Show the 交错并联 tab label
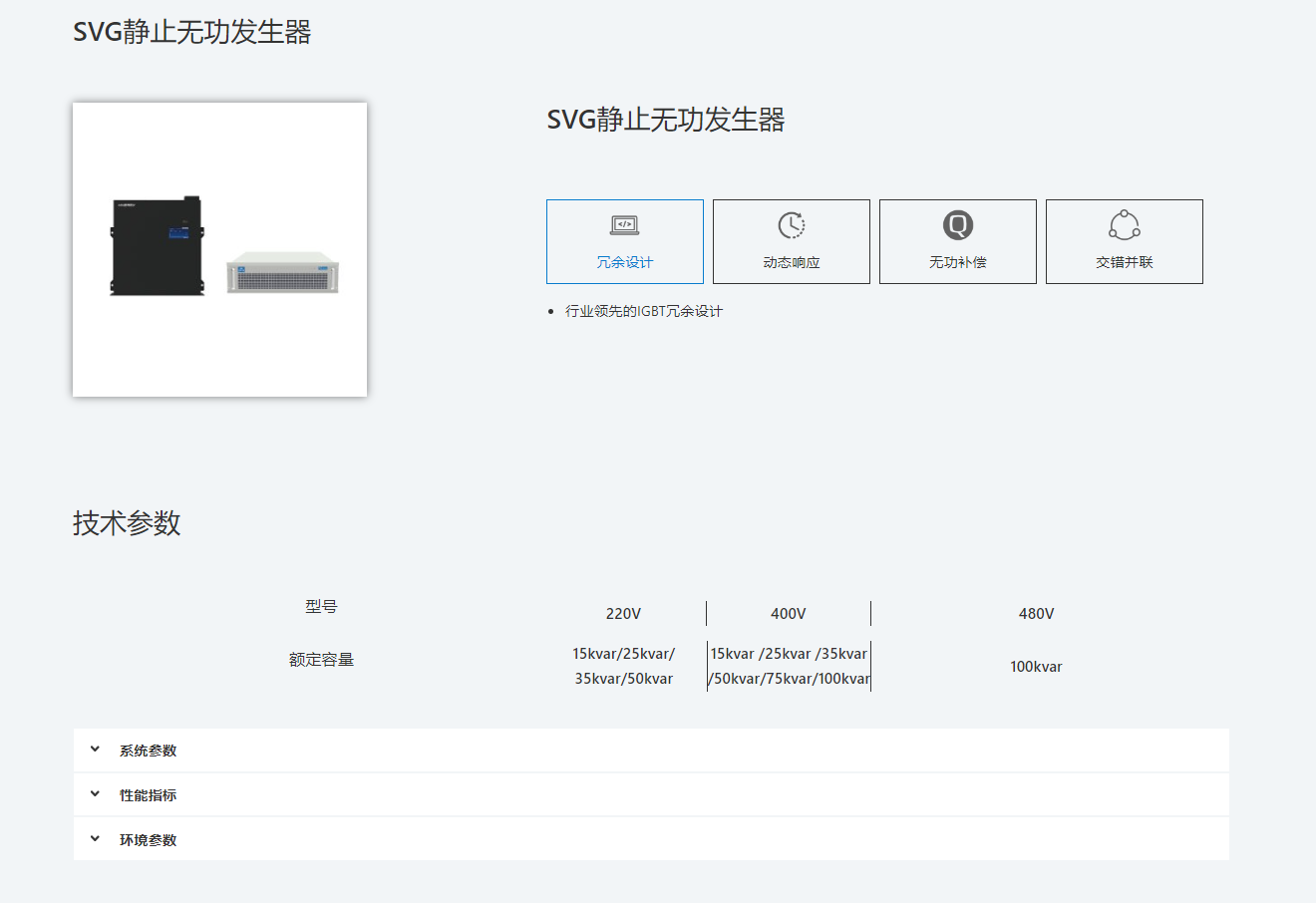This screenshot has height=903, width=1316. tap(1125, 262)
